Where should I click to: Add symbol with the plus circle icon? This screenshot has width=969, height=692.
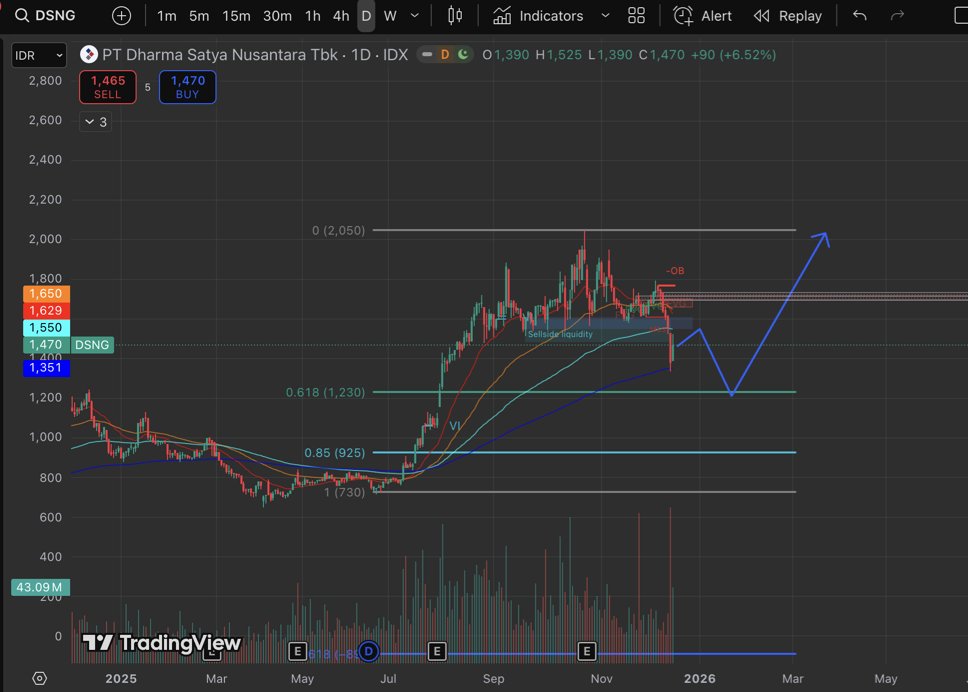tap(121, 15)
